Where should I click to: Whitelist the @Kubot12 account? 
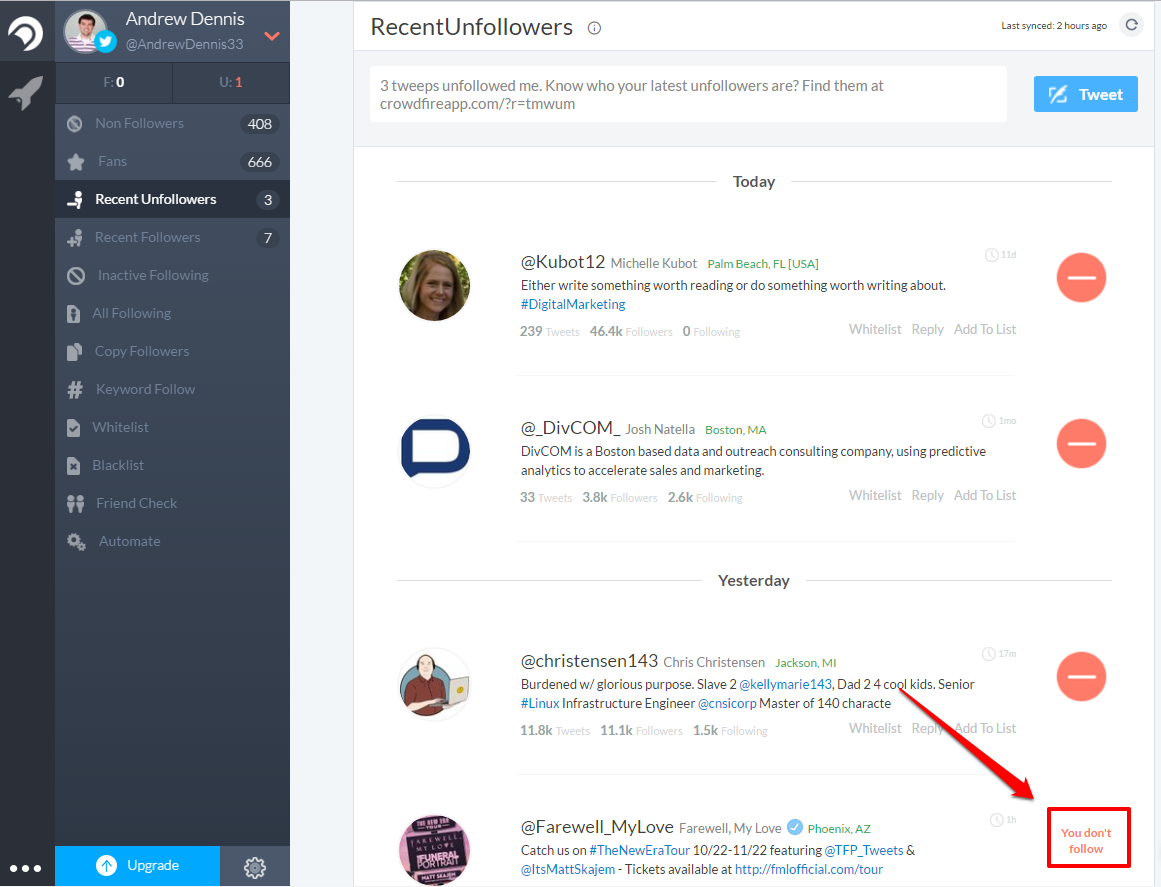(874, 330)
